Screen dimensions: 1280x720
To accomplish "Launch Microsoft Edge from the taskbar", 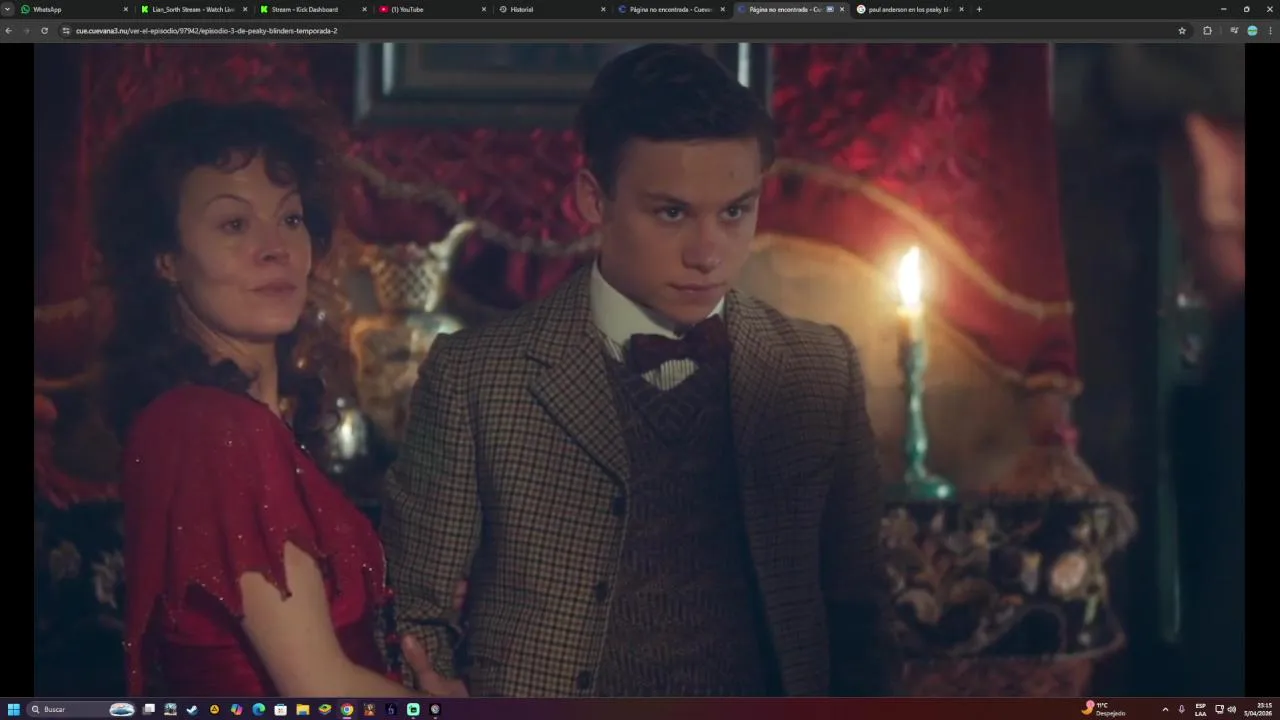I will 258,709.
